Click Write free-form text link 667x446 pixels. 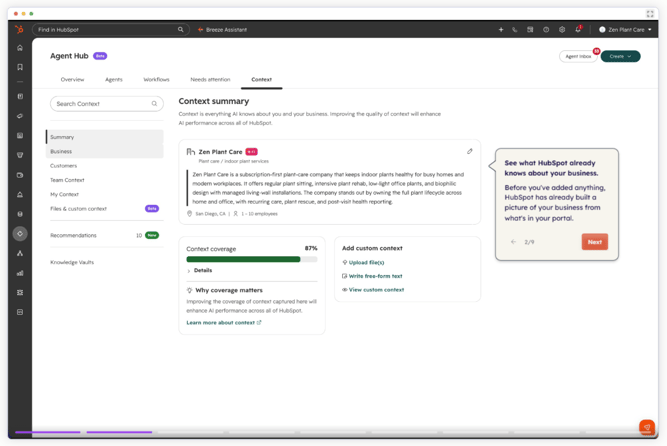coord(372,276)
